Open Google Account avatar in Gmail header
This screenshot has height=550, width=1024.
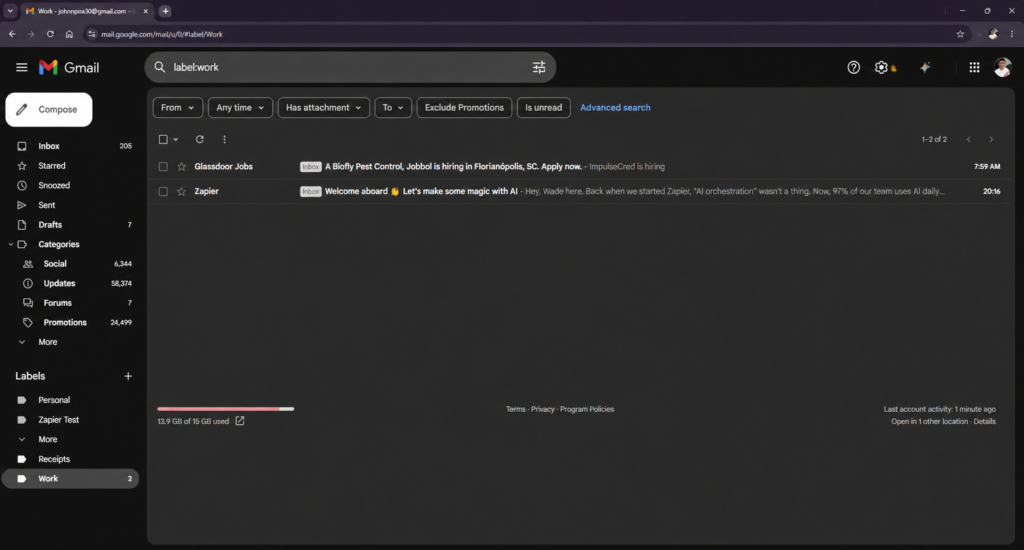click(x=1002, y=67)
